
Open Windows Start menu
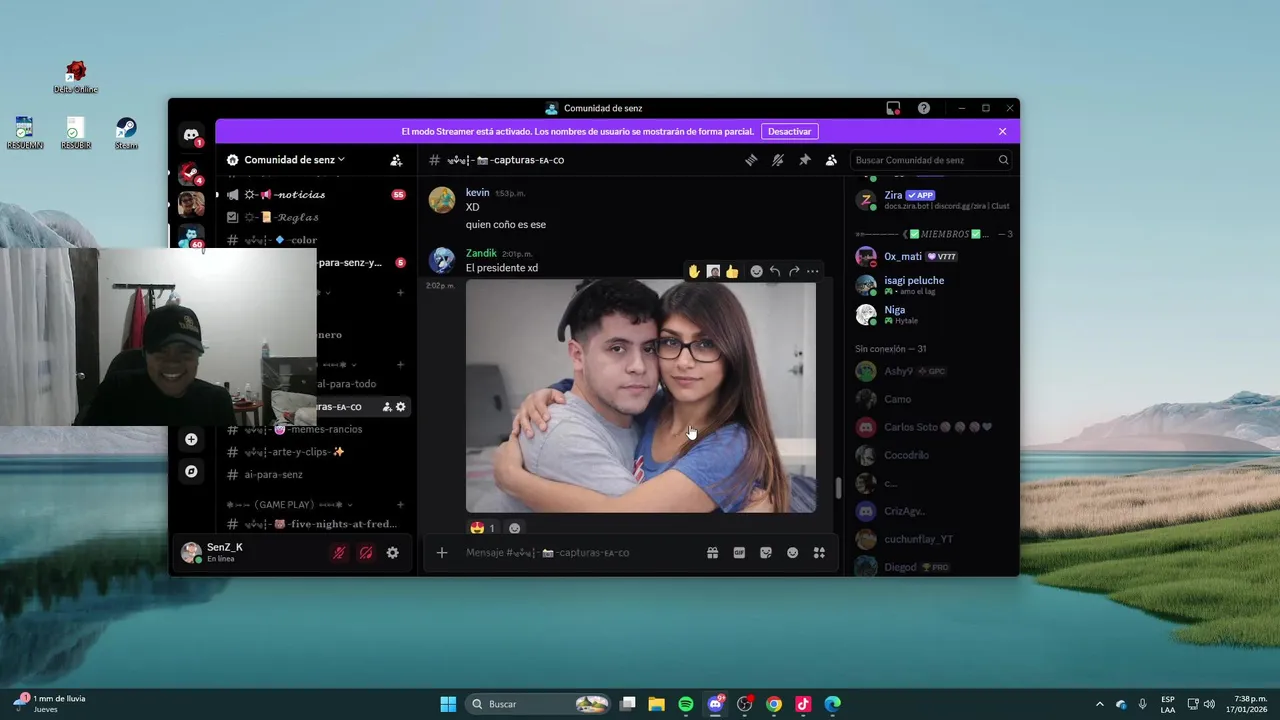[x=448, y=704]
